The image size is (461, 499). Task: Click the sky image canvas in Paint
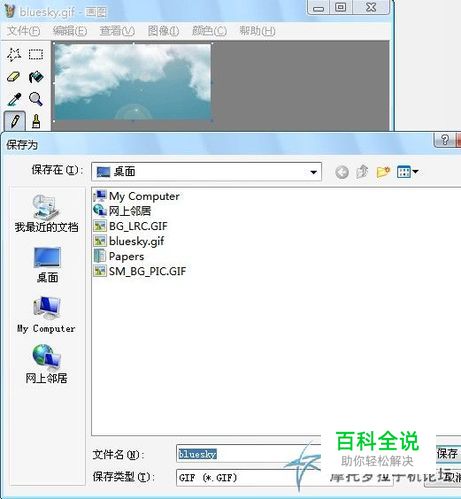[x=133, y=82]
